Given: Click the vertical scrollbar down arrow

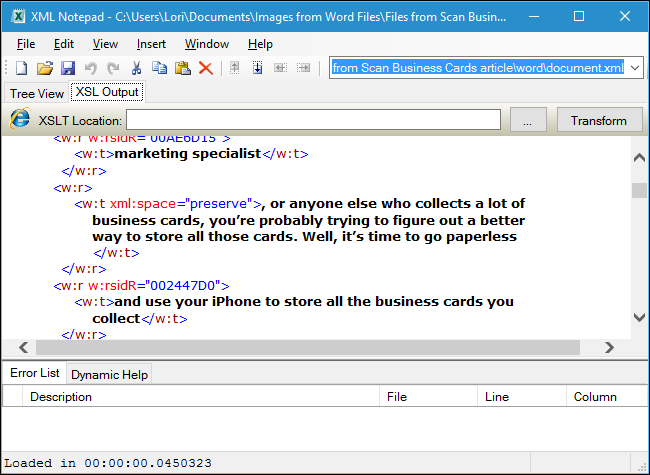Looking at the screenshot, I should pos(640,317).
